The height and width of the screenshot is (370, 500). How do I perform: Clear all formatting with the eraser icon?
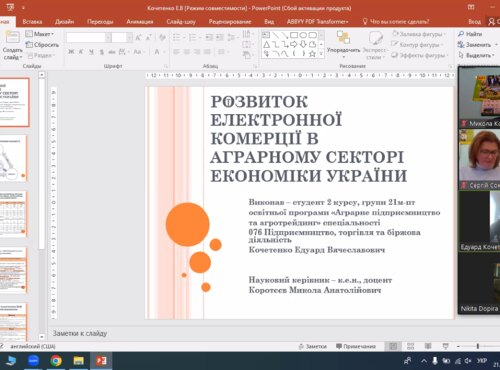(x=162, y=38)
